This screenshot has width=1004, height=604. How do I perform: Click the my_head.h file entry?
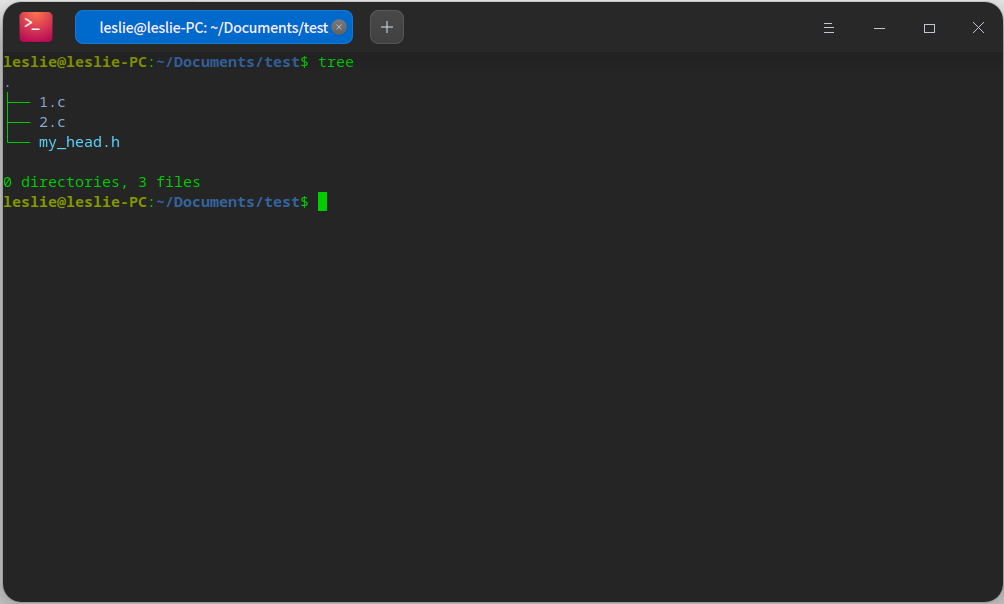[79, 142]
